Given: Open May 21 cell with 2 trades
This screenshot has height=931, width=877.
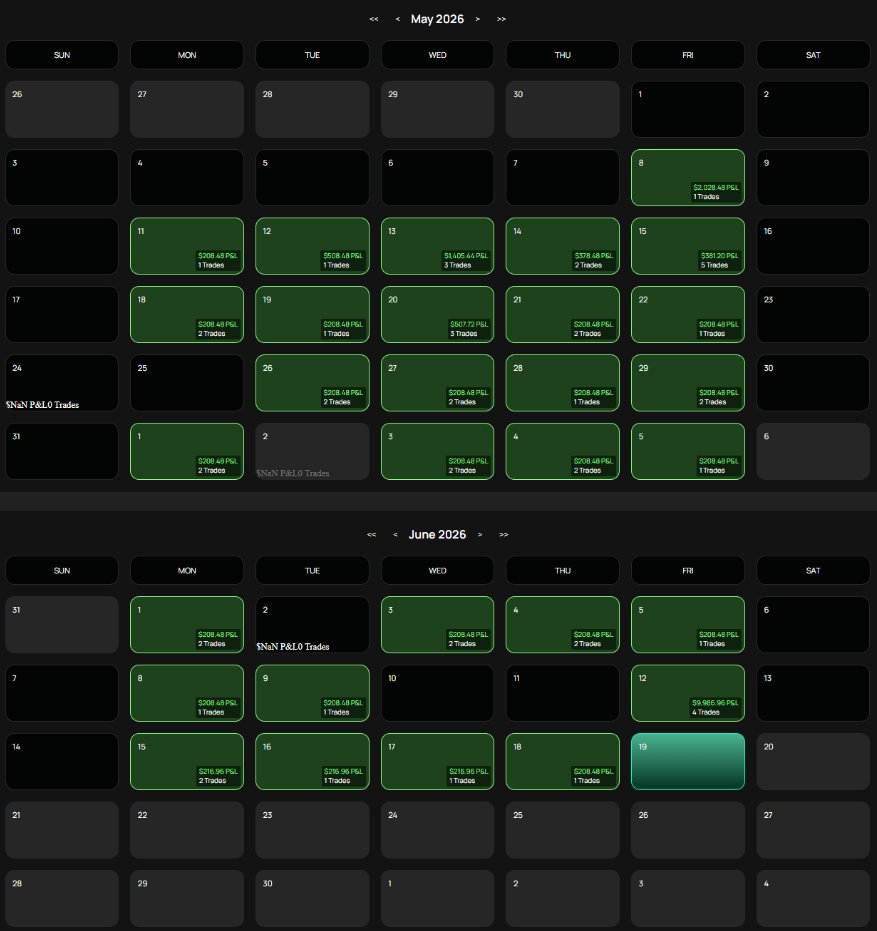Looking at the screenshot, I should (562, 315).
